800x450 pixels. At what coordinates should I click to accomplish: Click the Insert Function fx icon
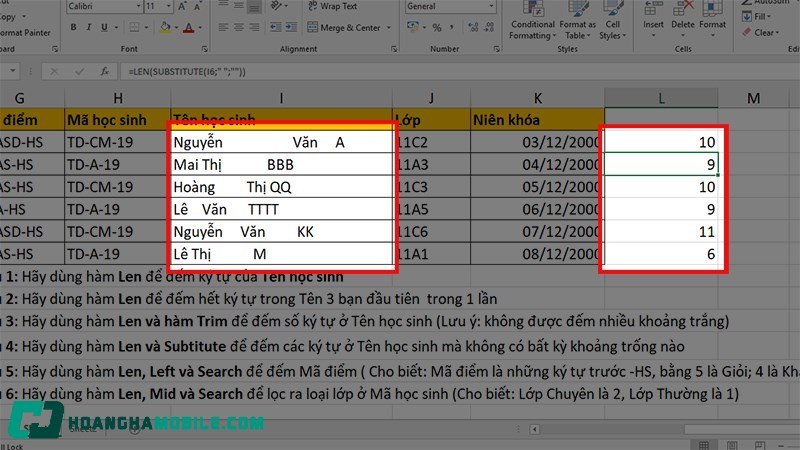[102, 72]
